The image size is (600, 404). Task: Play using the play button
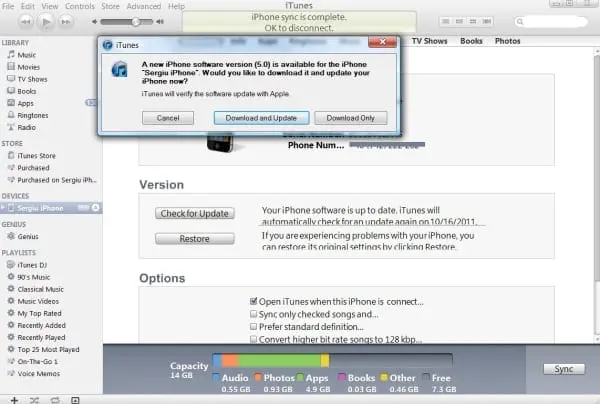pyautogui.click(x=46, y=22)
